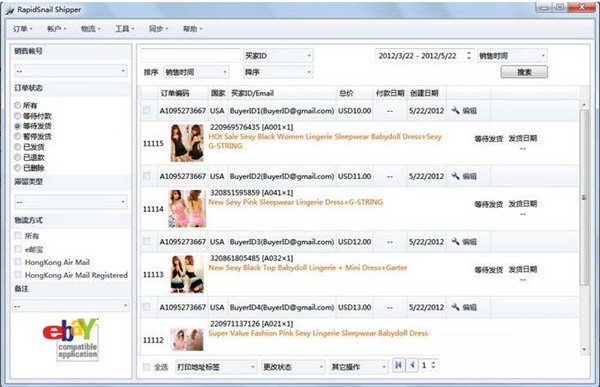The image size is (600, 387).
Task: Open the 帮助 menu
Action: 192,29
